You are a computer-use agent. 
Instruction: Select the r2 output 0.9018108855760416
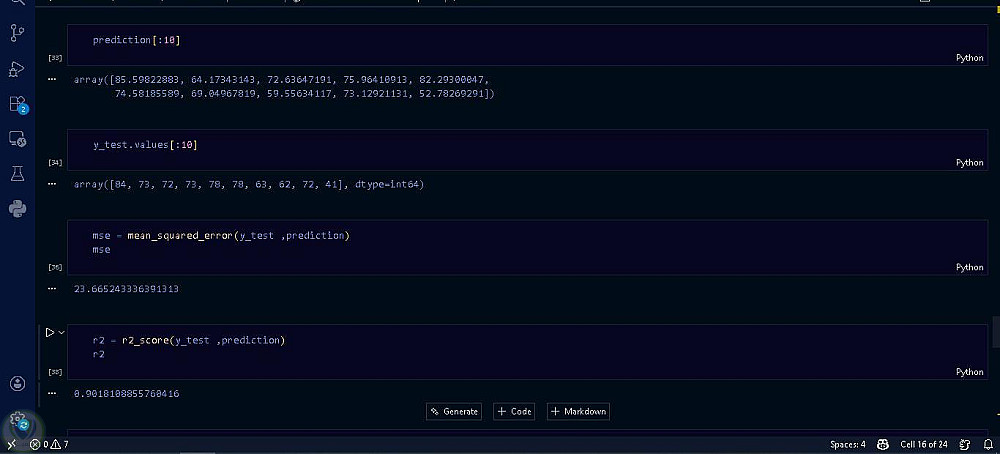[x=126, y=393]
